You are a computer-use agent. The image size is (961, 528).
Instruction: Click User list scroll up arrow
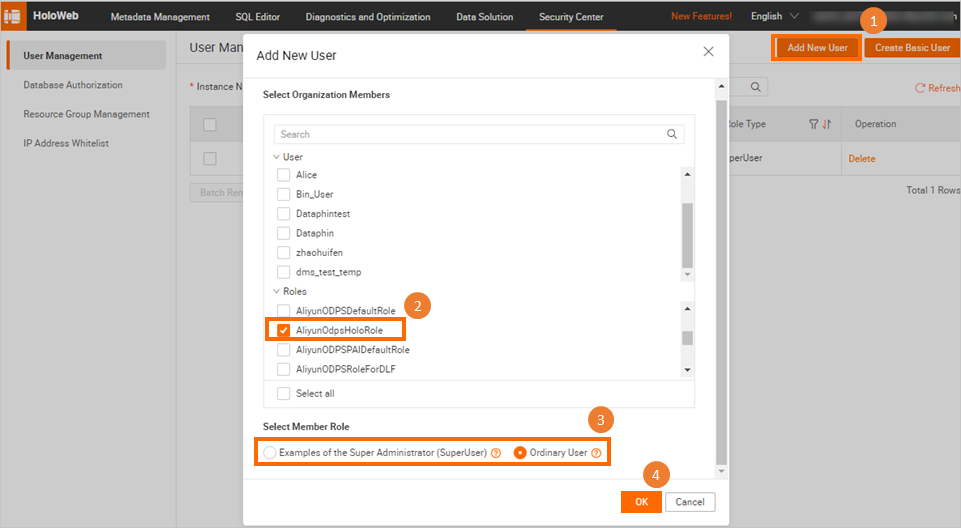pos(687,175)
